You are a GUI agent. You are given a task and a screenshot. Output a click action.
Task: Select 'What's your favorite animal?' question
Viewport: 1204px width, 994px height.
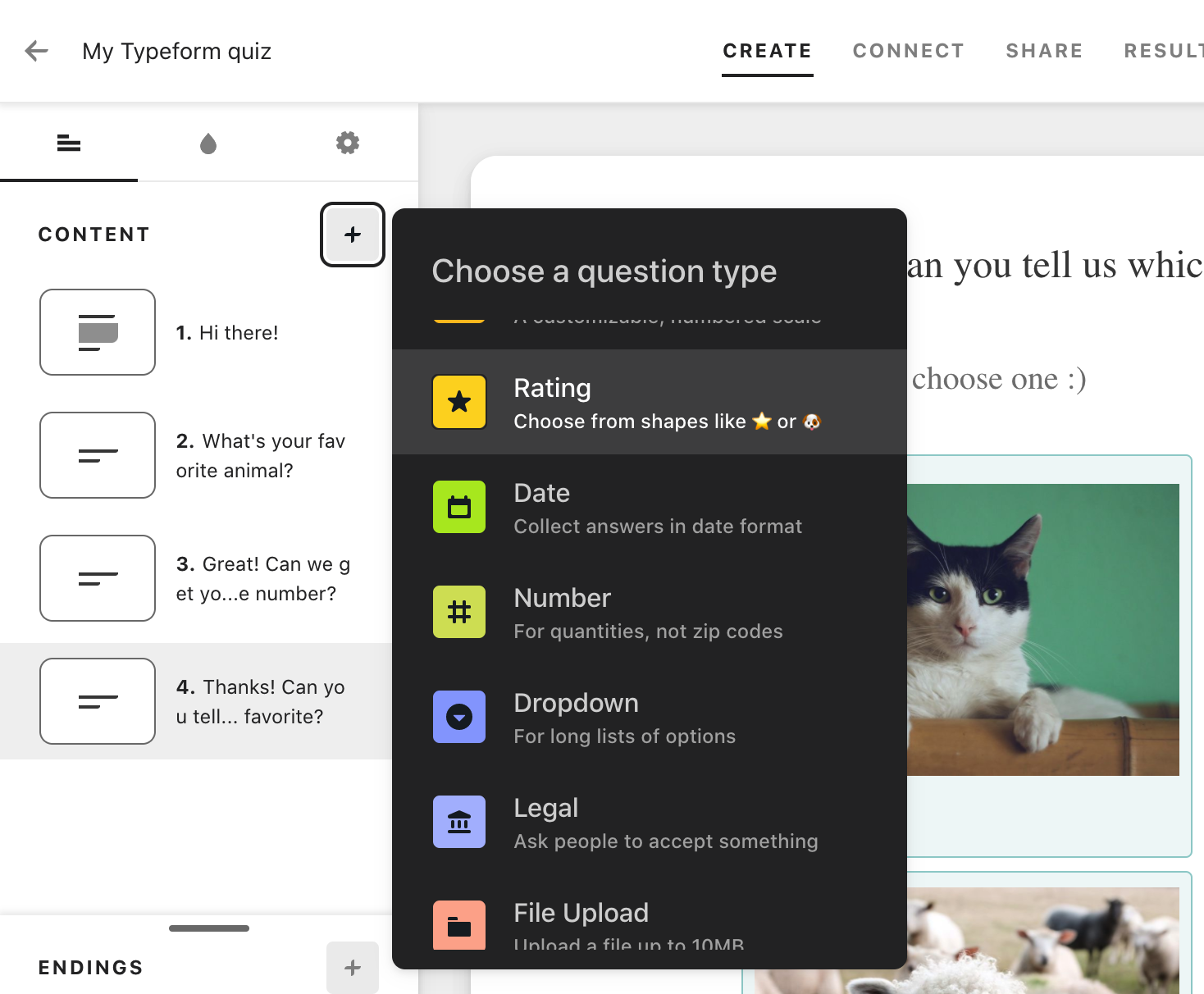click(261, 456)
